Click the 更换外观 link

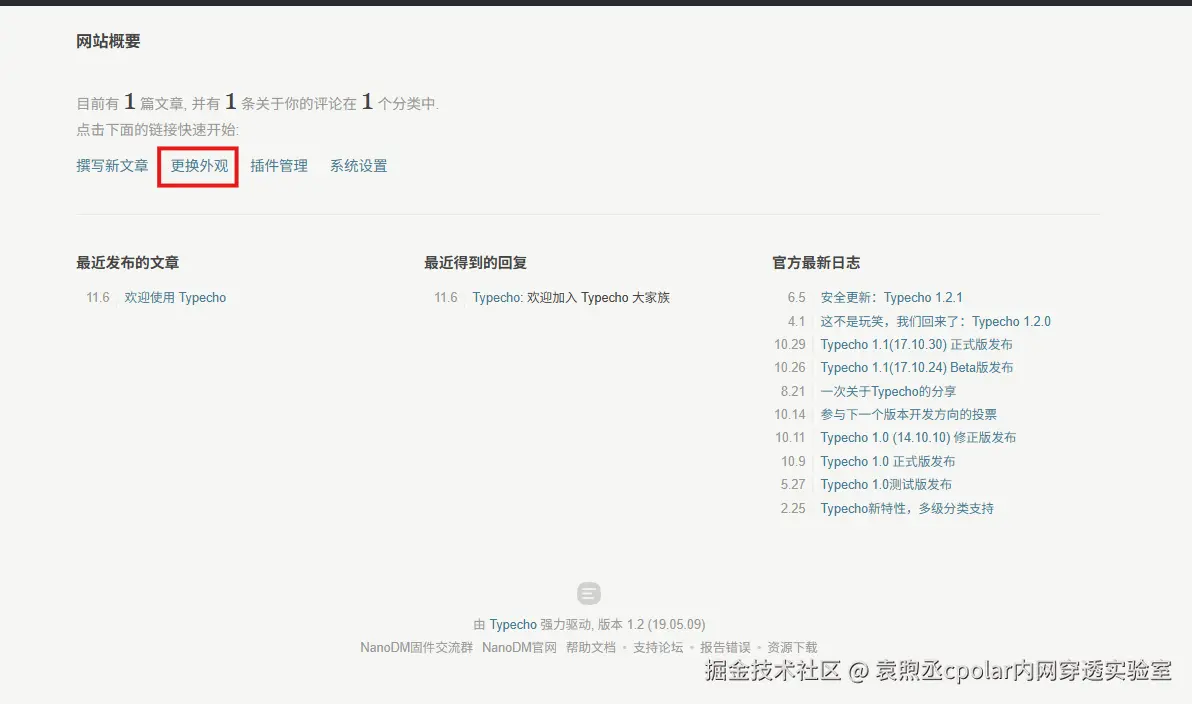point(199,166)
